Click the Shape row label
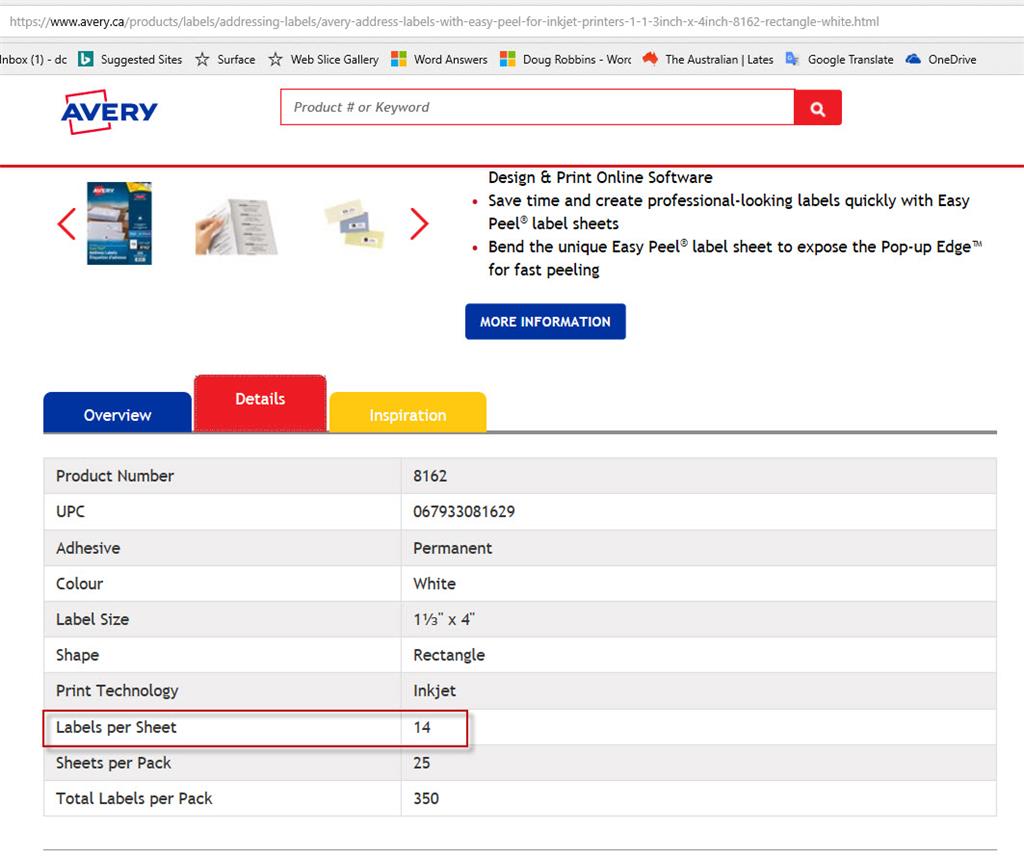Image resolution: width=1024 pixels, height=858 pixels. click(78, 655)
